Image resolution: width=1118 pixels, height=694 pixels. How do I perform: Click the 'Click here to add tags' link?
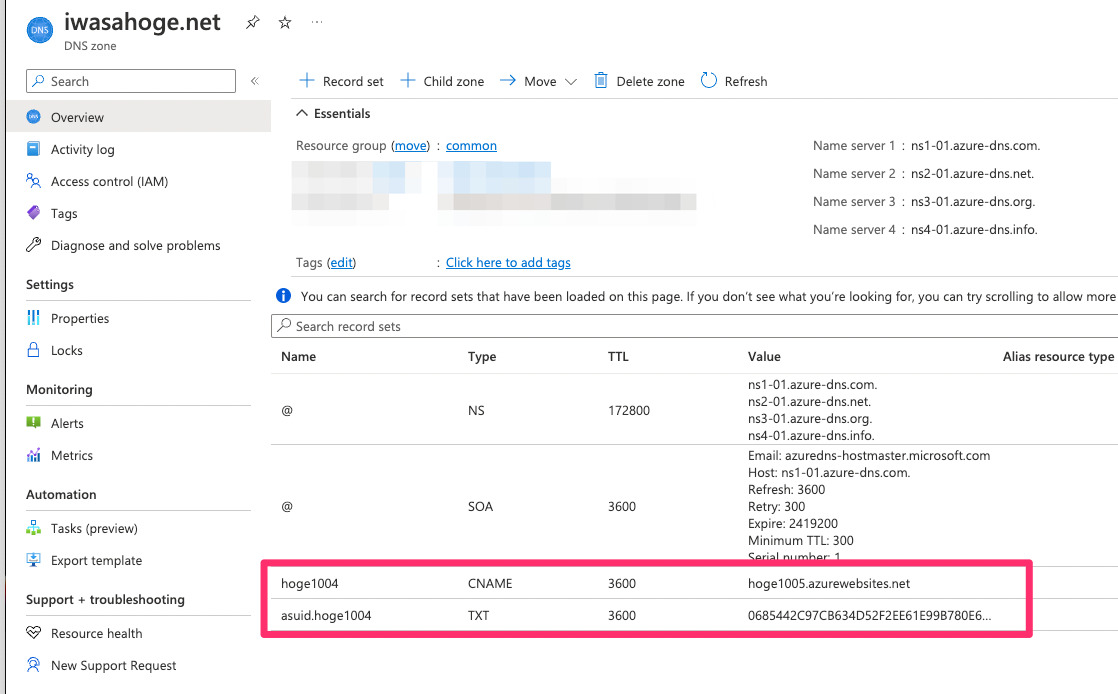(x=508, y=262)
